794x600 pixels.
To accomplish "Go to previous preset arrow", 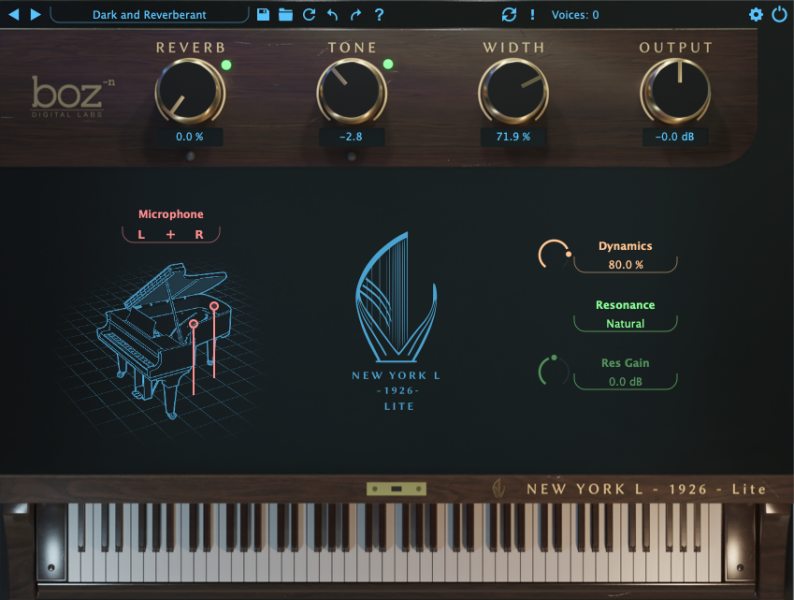I will (14, 14).
